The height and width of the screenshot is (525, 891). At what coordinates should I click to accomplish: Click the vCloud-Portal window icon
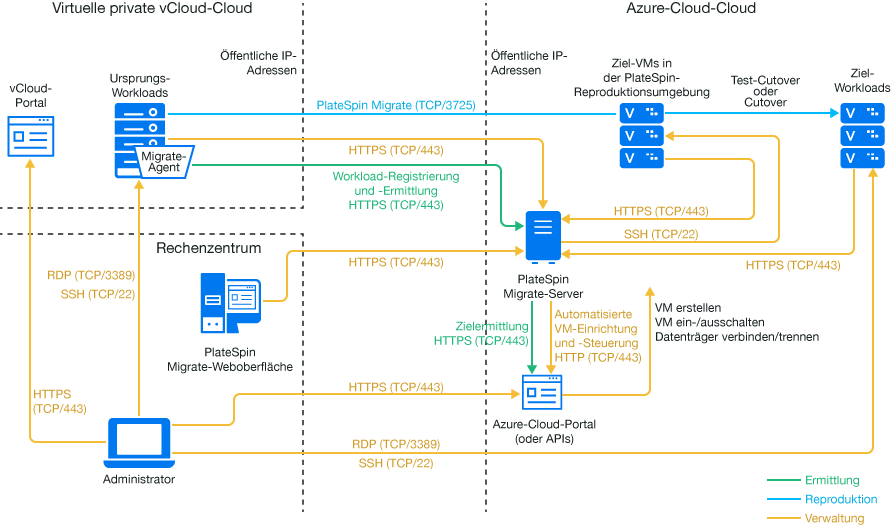31,135
